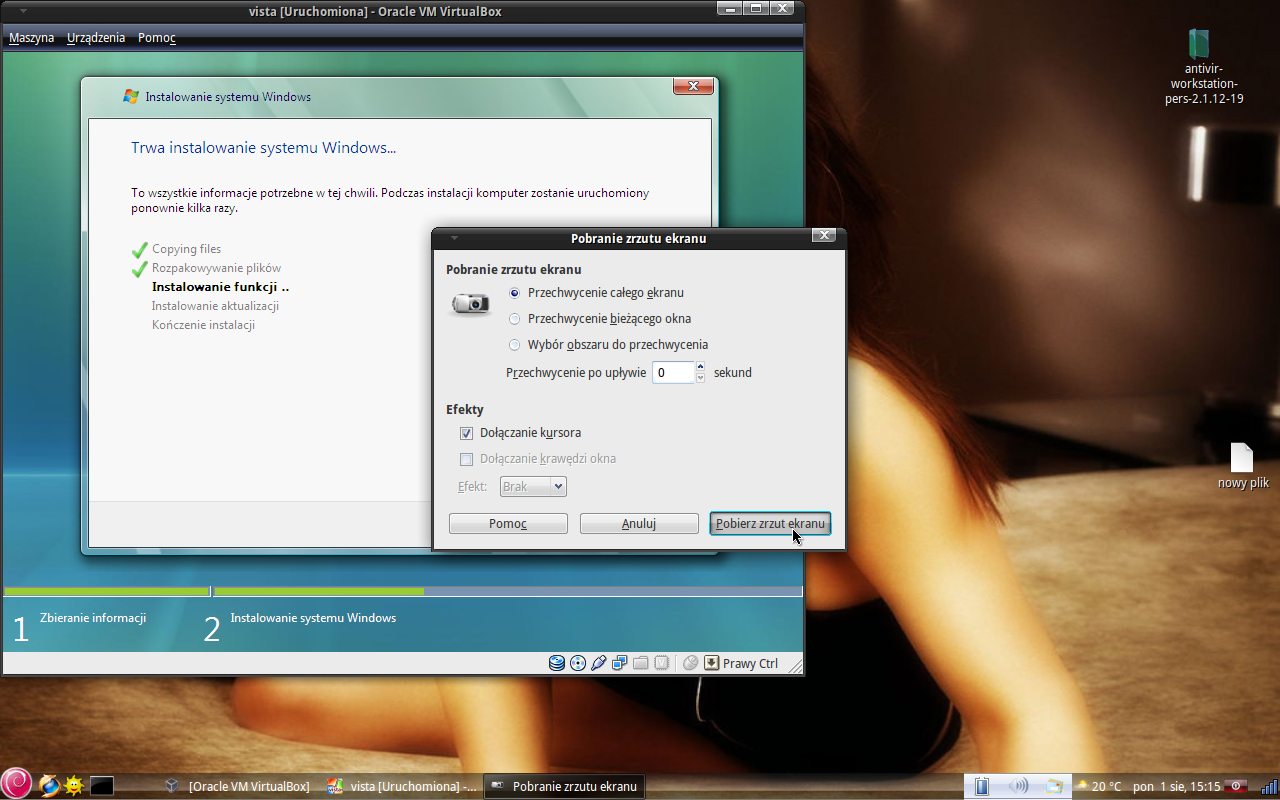Open the window menu arrow in screenshot dialog titlebar

[x=454, y=238]
